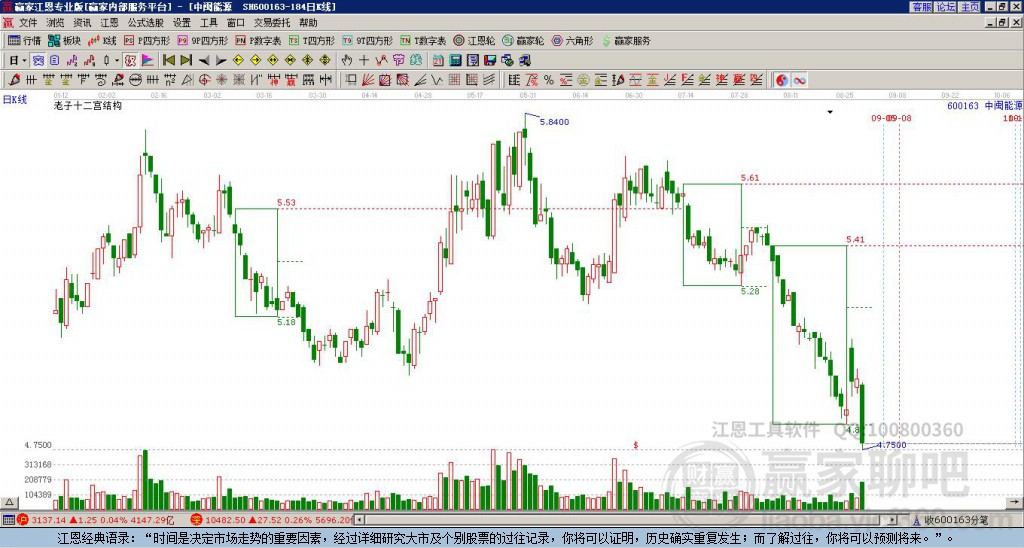Click the 600163 中闽能源 stock label
Screen dimensions: 1024x548
(x=985, y=105)
